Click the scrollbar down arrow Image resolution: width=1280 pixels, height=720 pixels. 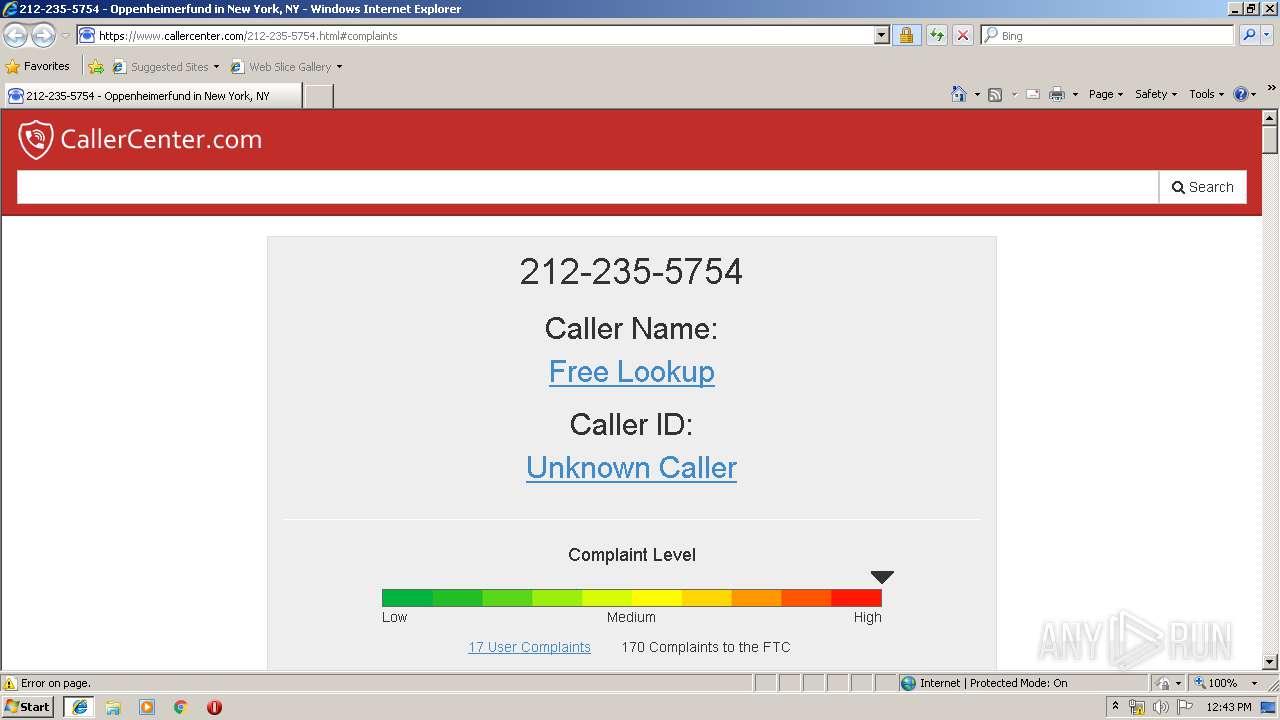[x=1270, y=662]
